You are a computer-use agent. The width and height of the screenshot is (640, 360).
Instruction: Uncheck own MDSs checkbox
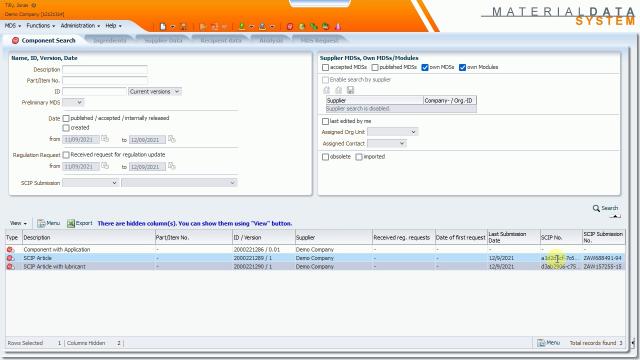click(425, 67)
